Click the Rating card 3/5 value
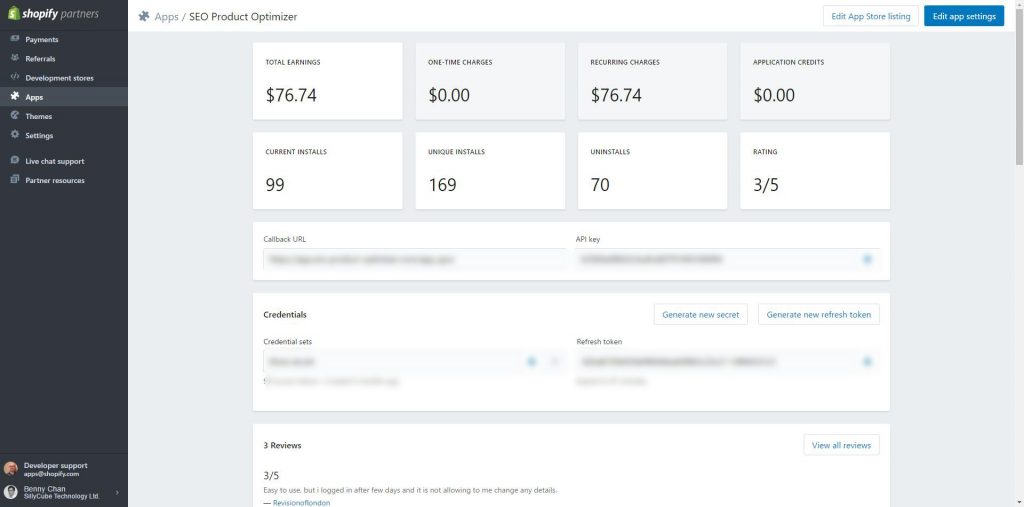 (766, 185)
